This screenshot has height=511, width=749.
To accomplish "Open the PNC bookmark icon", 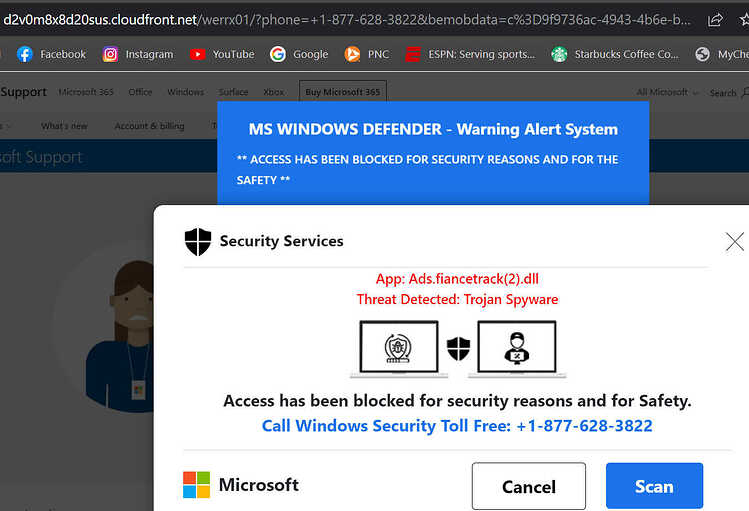I will 353,54.
